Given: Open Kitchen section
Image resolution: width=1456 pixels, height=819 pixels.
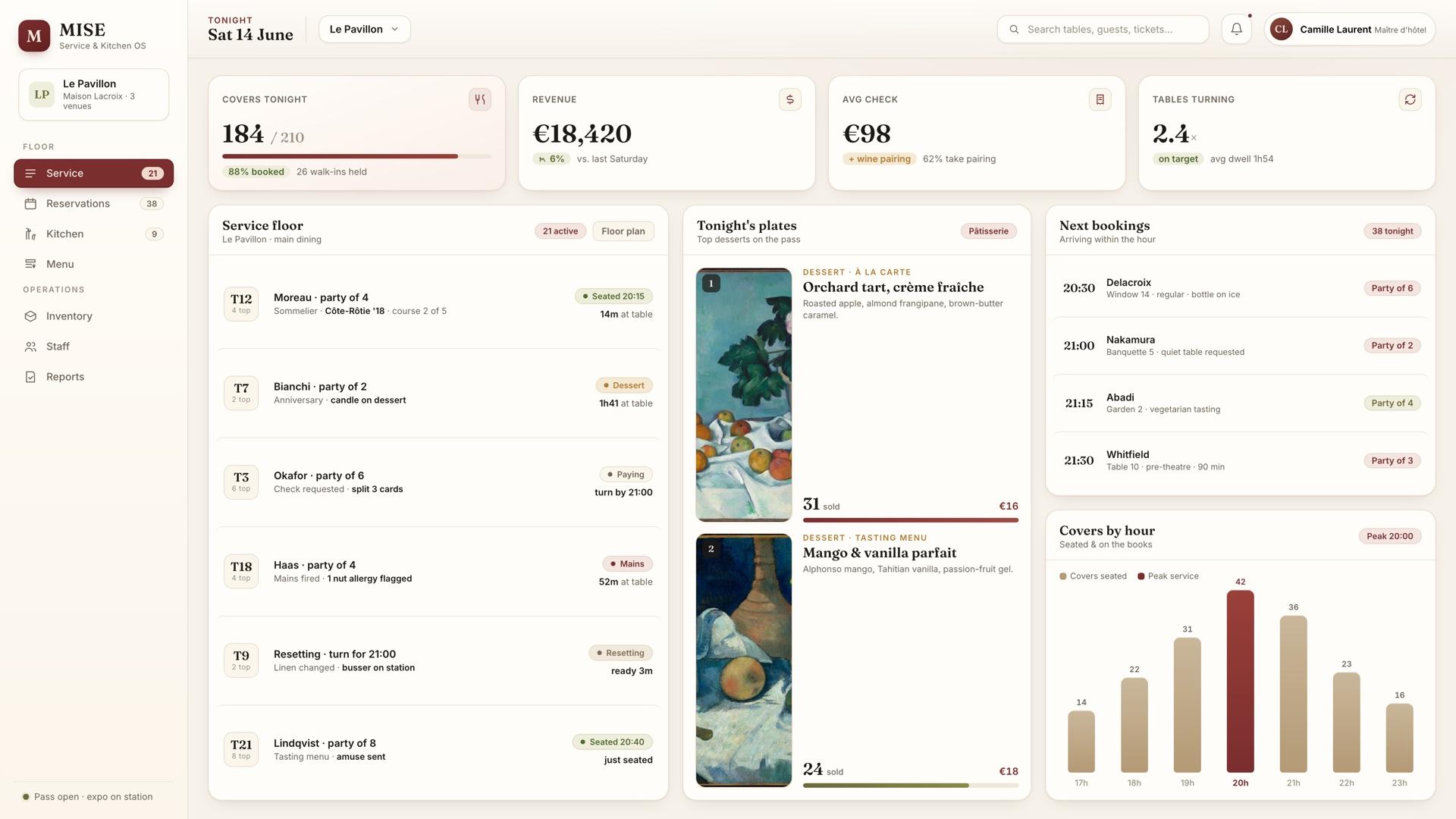Looking at the screenshot, I should [x=94, y=234].
